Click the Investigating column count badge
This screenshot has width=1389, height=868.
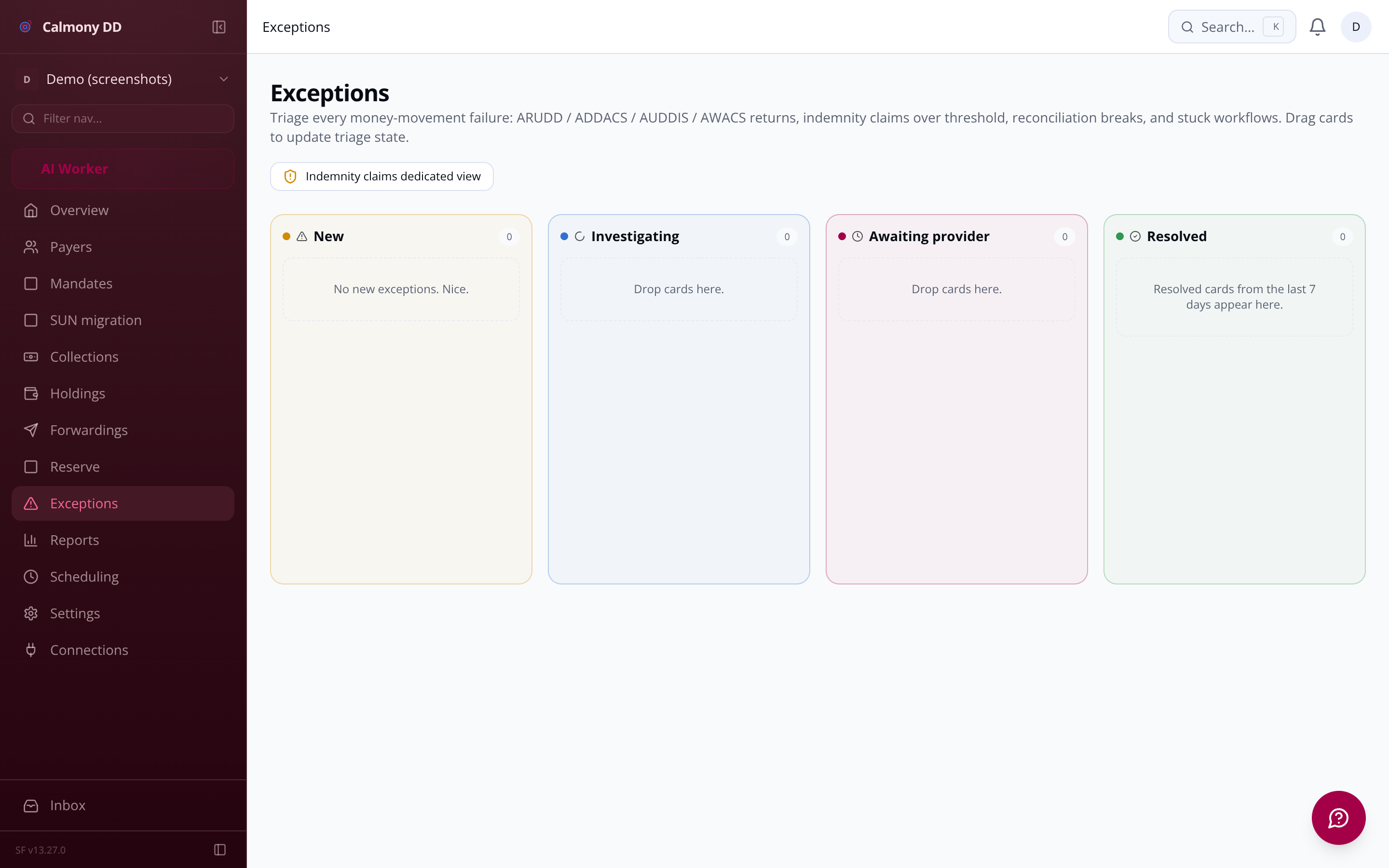pyautogui.click(x=787, y=237)
